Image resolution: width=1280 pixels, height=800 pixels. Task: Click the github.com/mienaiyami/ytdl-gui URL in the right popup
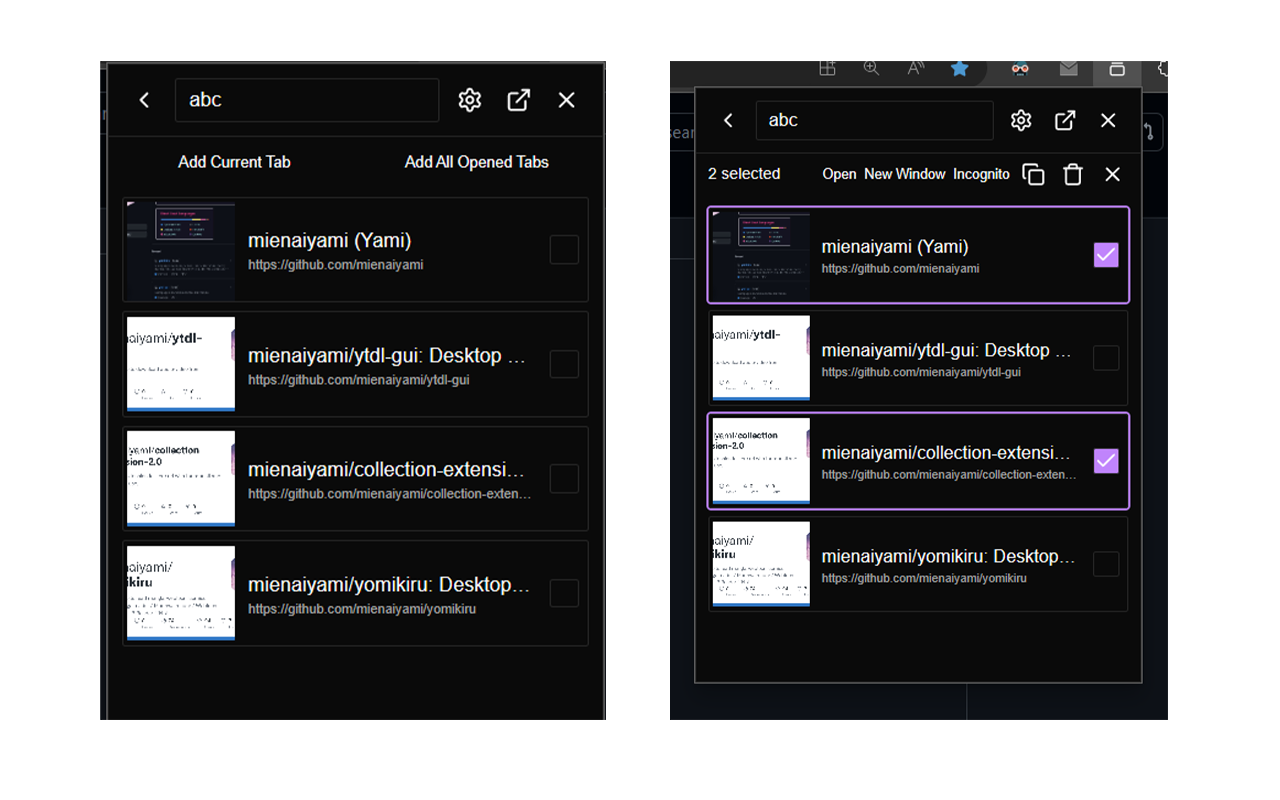point(921,372)
